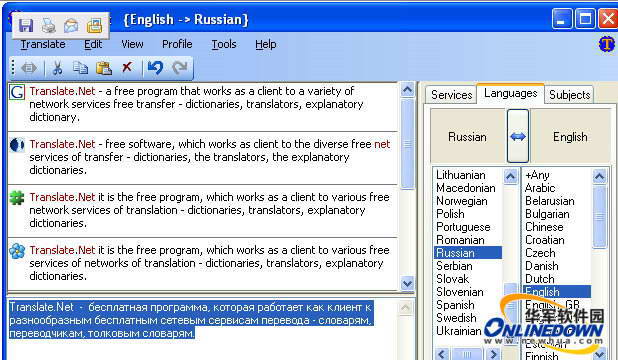The width and height of the screenshot is (618, 360).
Task: Click the yellow icon next to the email icon
Action: click(94, 26)
